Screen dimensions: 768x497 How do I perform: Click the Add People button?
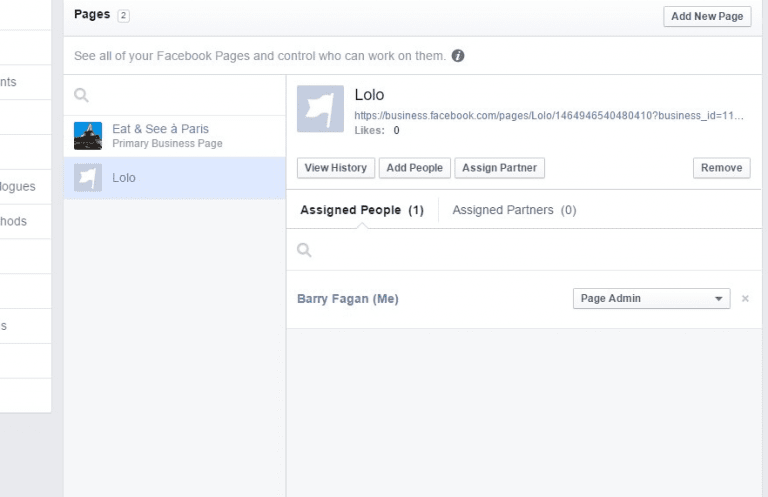tap(414, 168)
